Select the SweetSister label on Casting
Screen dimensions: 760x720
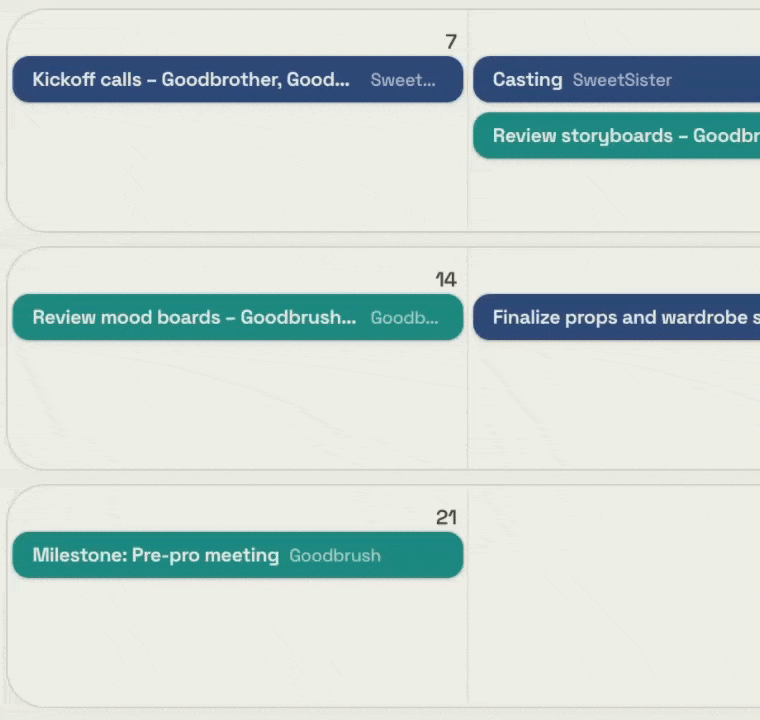(622, 80)
